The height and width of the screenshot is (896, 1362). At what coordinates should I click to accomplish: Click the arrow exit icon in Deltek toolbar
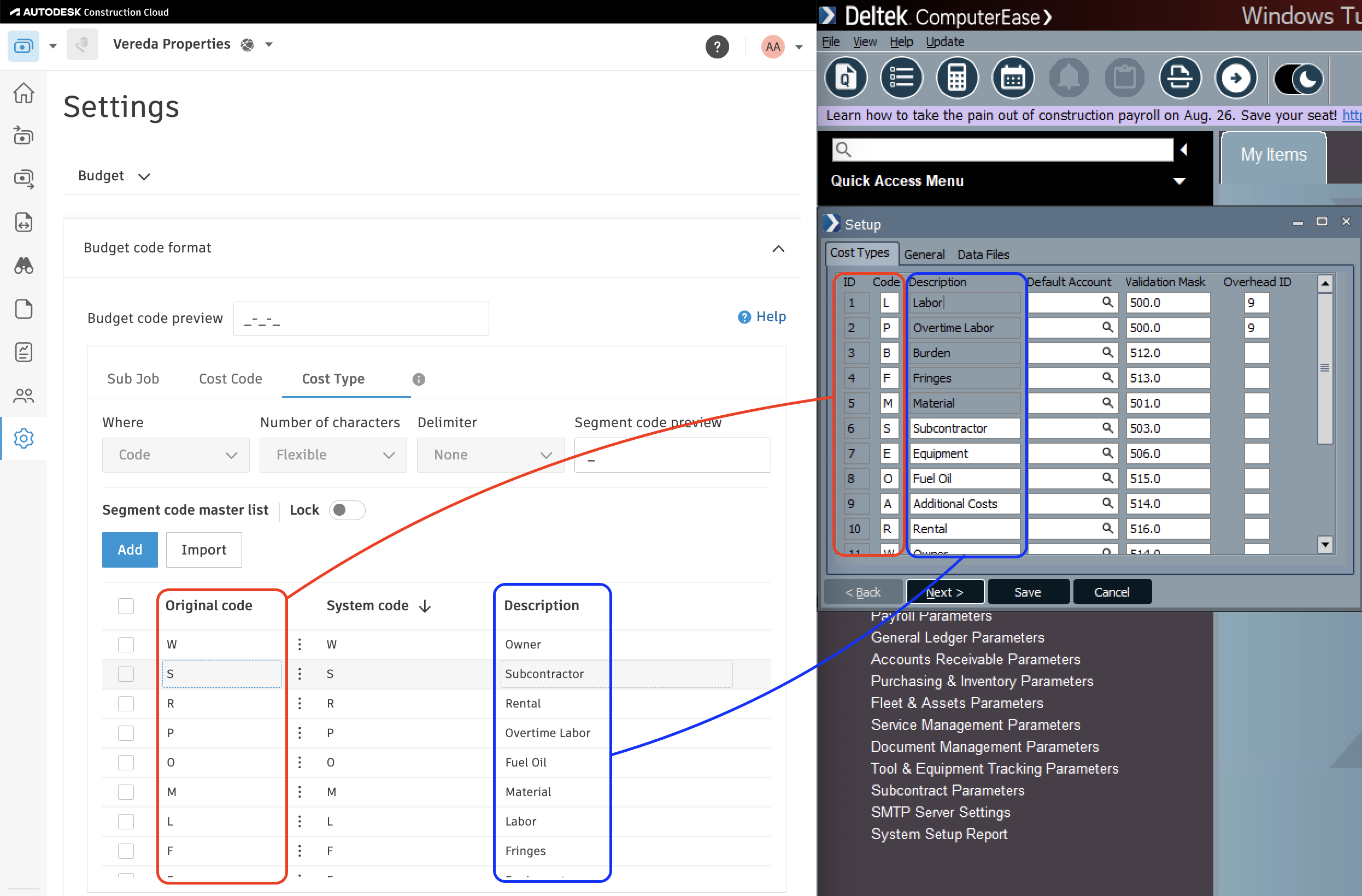click(1236, 78)
